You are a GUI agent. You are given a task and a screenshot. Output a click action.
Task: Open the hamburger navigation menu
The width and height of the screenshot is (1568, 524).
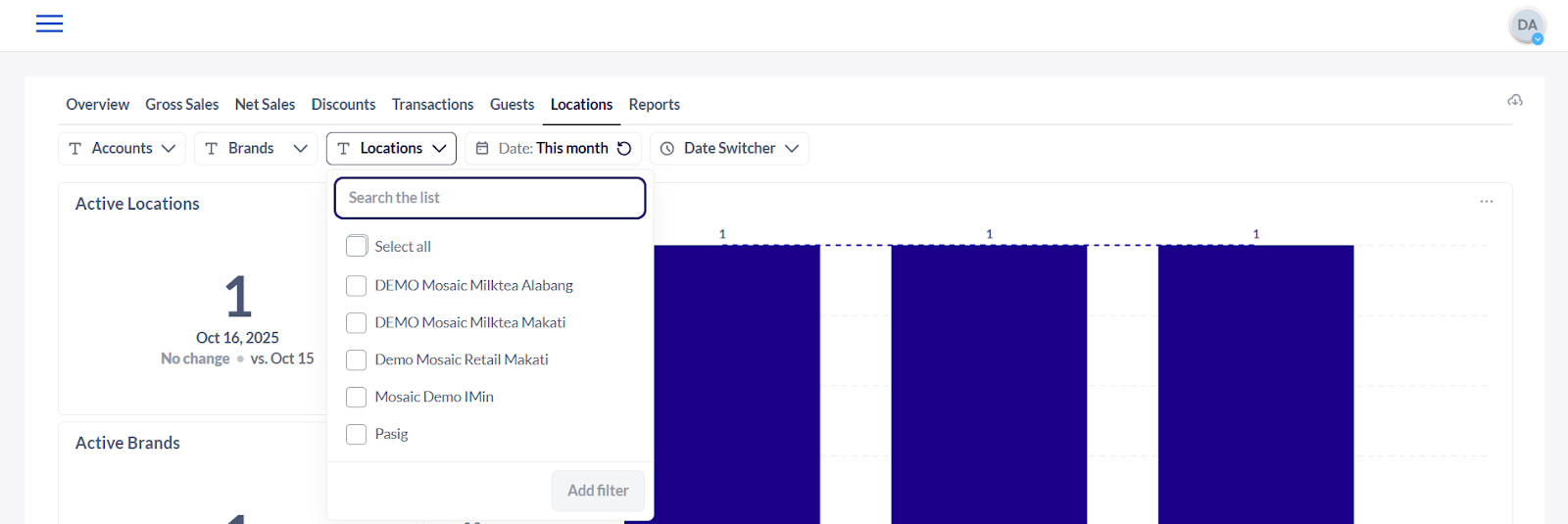point(49,24)
